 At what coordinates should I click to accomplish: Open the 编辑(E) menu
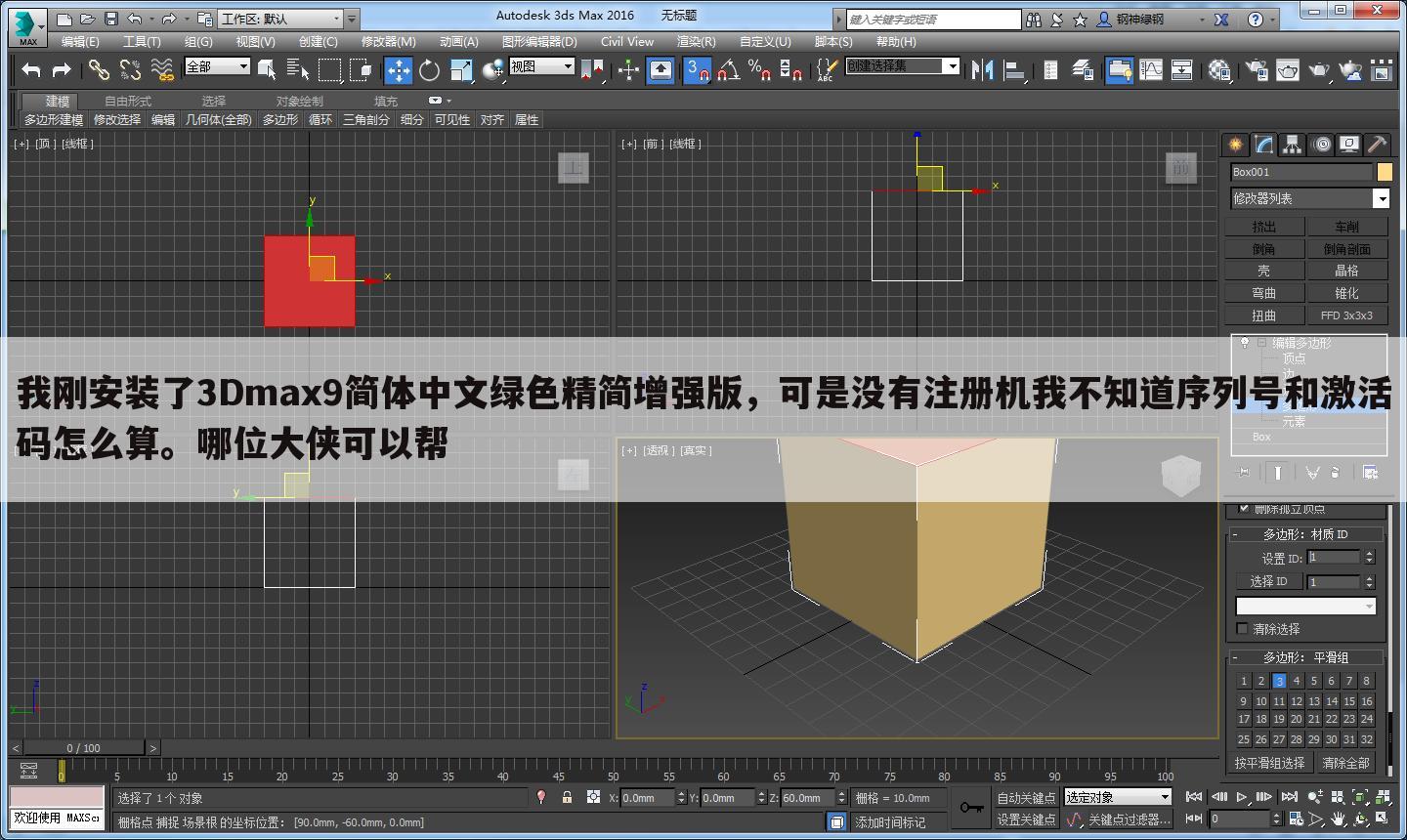pyautogui.click(x=80, y=41)
